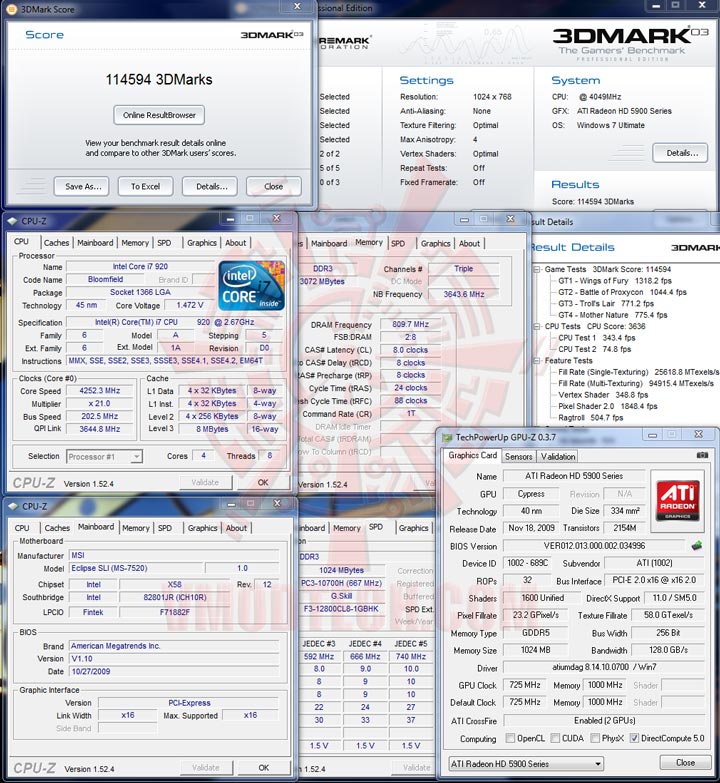Viewport: 720px width, 783px height.
Task: Click Validate in the CPU-Z mainboard window
Action: tap(206, 768)
